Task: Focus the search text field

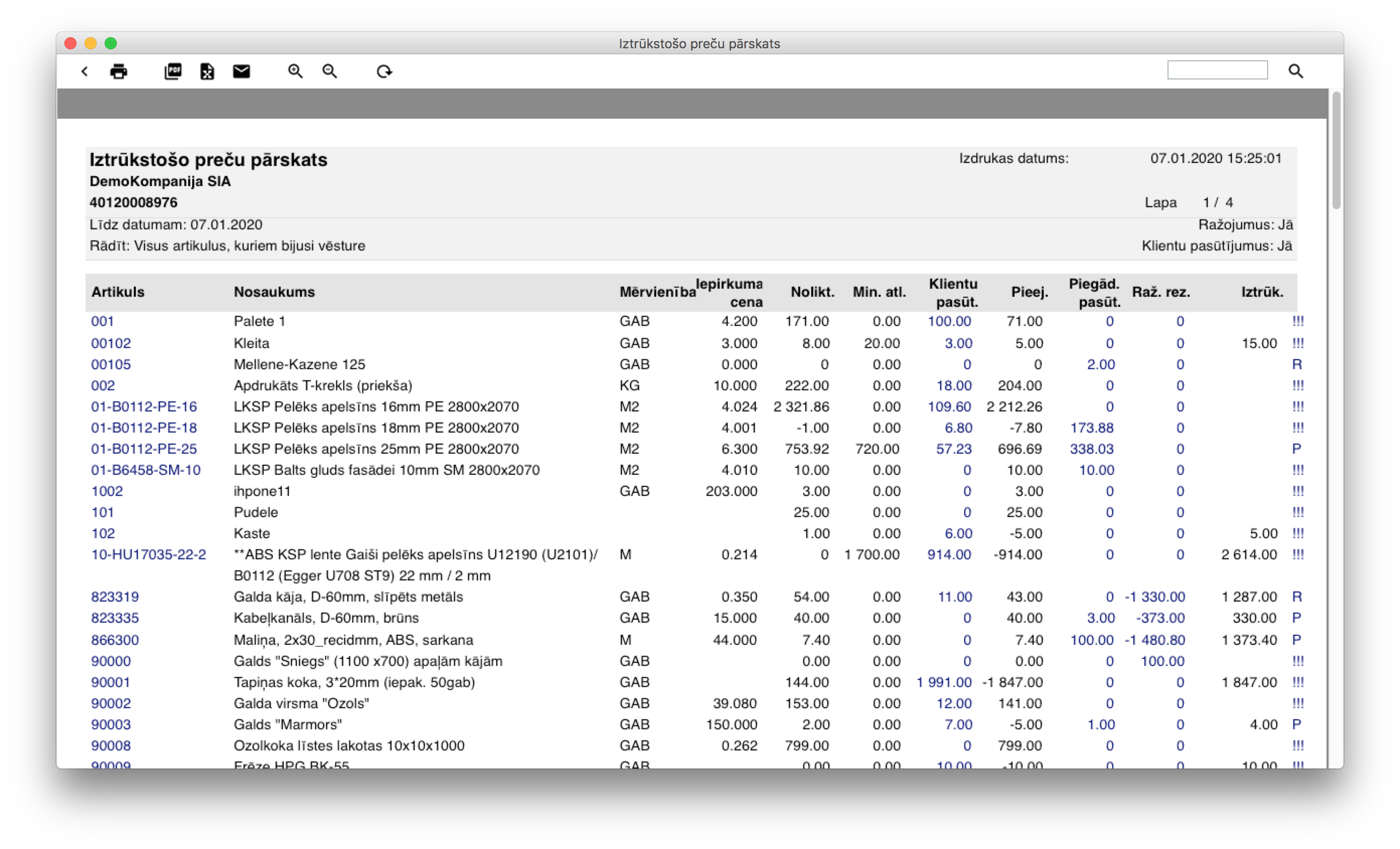Action: pos(1217,70)
